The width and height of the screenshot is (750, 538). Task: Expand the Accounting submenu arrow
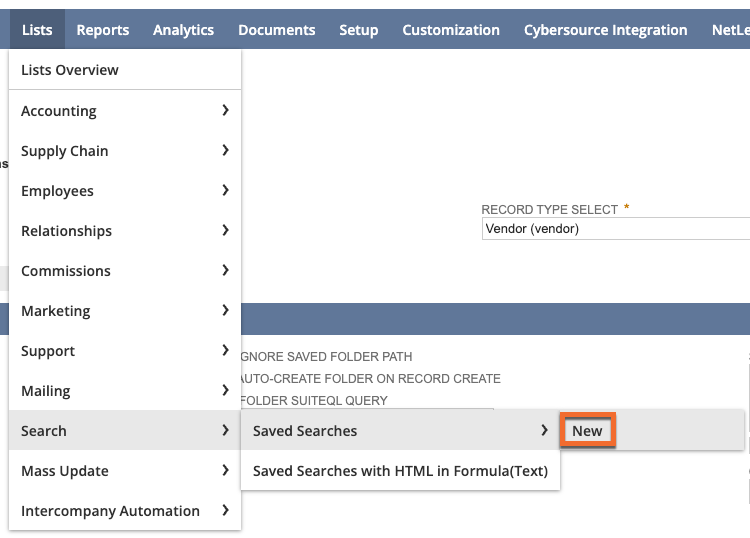[x=225, y=110]
